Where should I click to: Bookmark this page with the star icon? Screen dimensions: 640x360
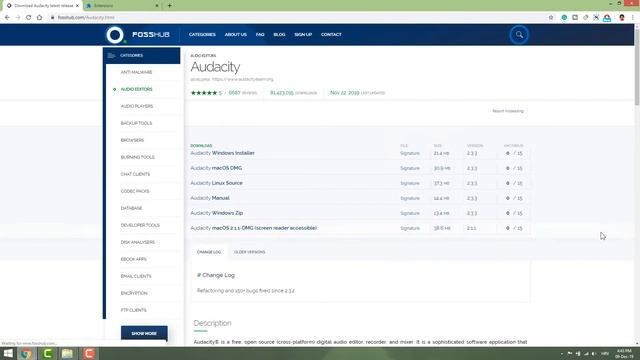click(x=551, y=18)
